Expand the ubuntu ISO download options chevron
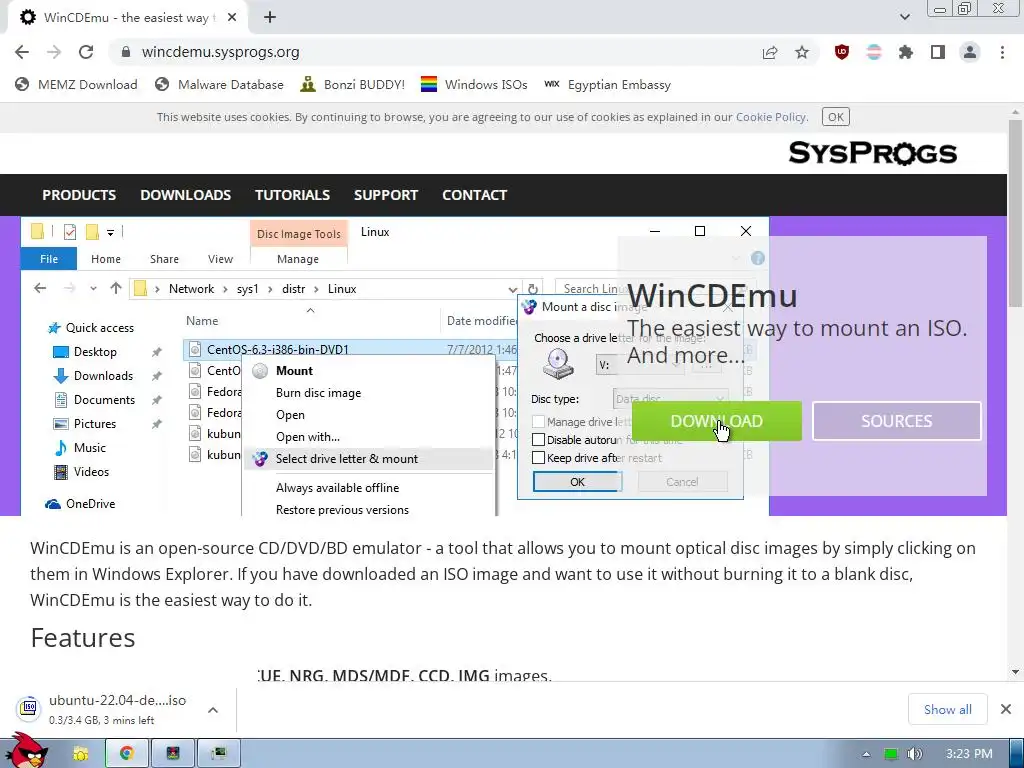The image size is (1024, 768). 213,710
